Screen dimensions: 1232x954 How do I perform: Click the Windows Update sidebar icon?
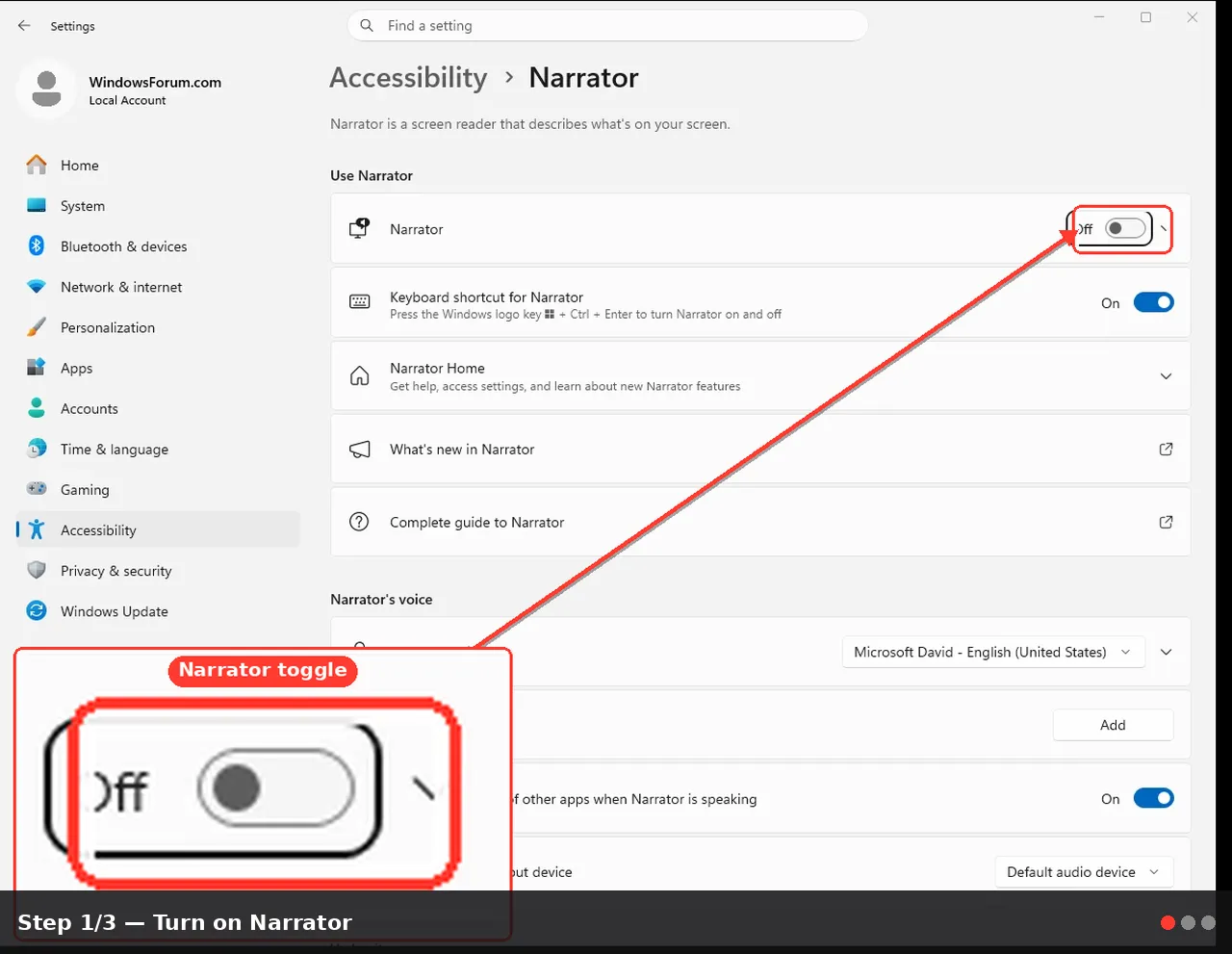(x=37, y=611)
